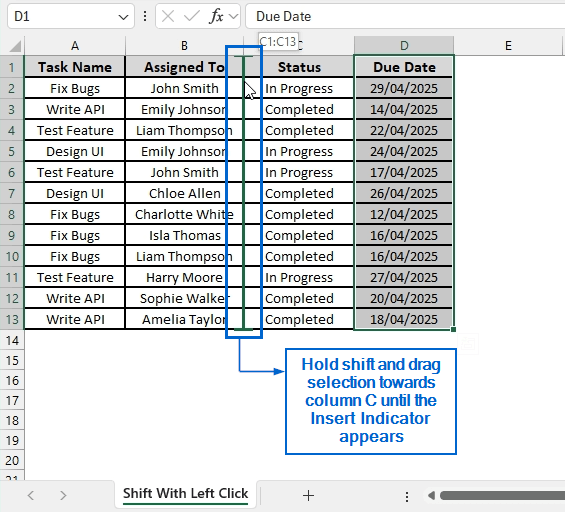Select row 1 header
The width and height of the screenshot is (565, 512).
tap(12, 67)
